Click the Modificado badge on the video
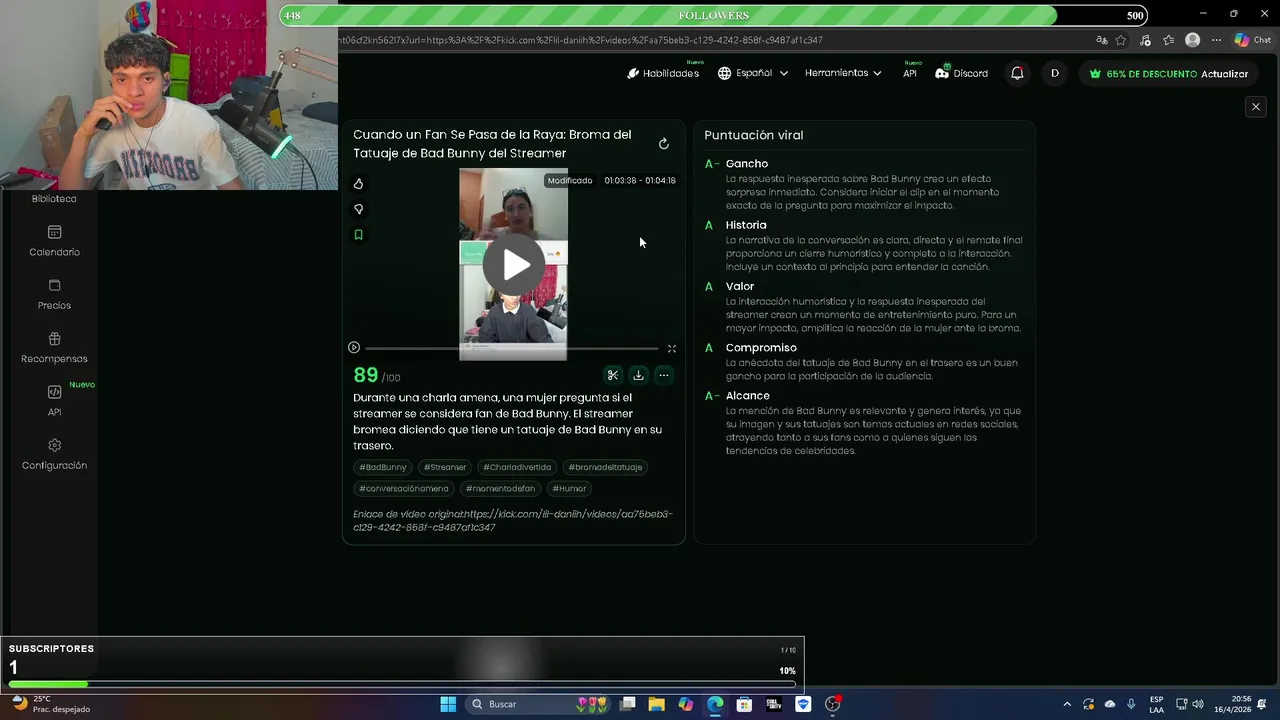This screenshot has height=720, width=1280. coord(570,181)
